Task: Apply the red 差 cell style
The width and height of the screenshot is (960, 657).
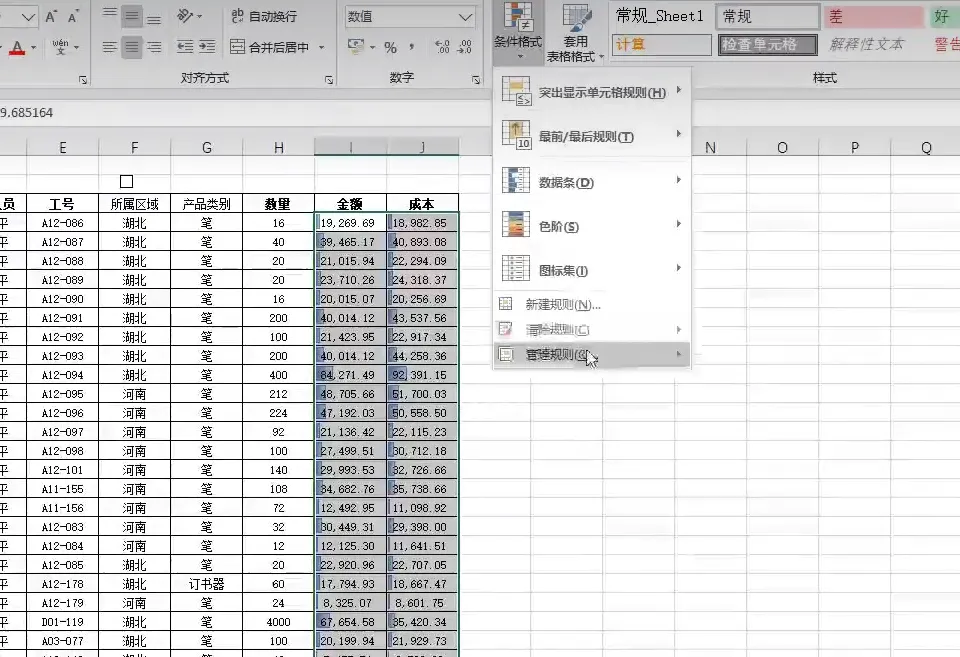Action: [x=874, y=17]
